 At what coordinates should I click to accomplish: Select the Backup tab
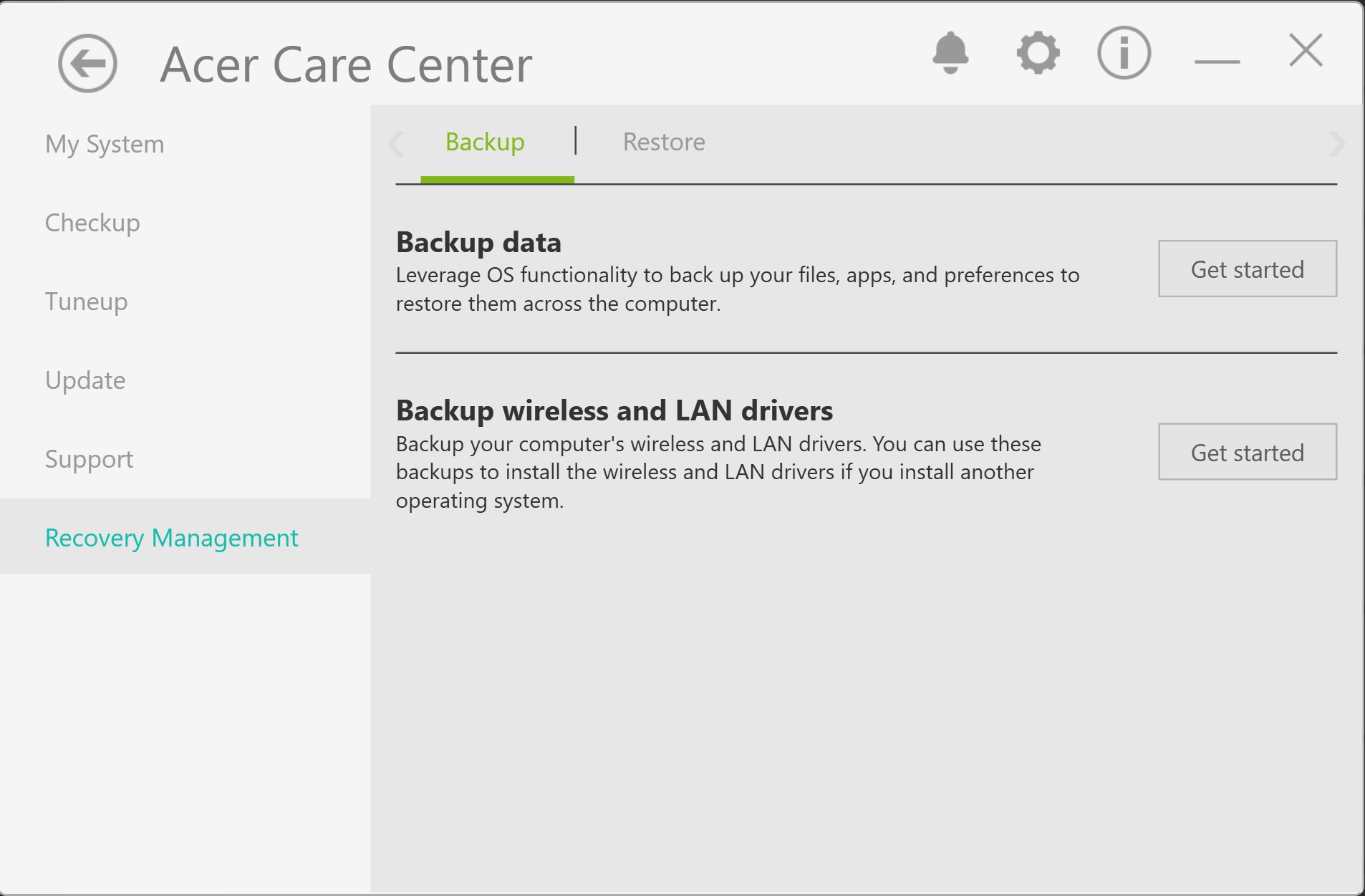coord(485,142)
